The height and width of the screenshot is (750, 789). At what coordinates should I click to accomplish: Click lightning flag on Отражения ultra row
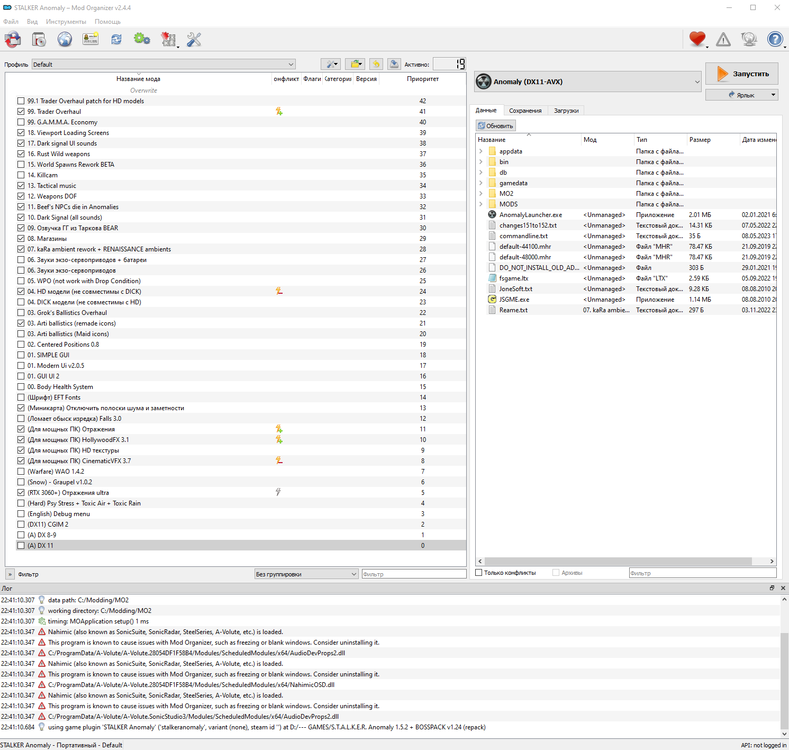click(278, 492)
